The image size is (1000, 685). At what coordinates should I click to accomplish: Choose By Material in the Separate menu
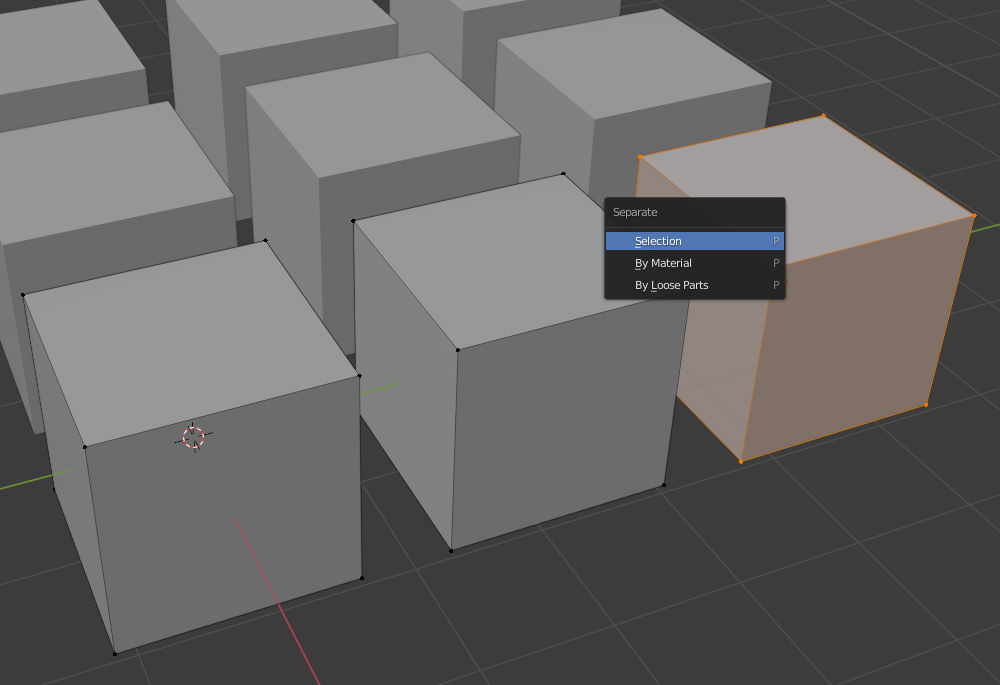[695, 263]
